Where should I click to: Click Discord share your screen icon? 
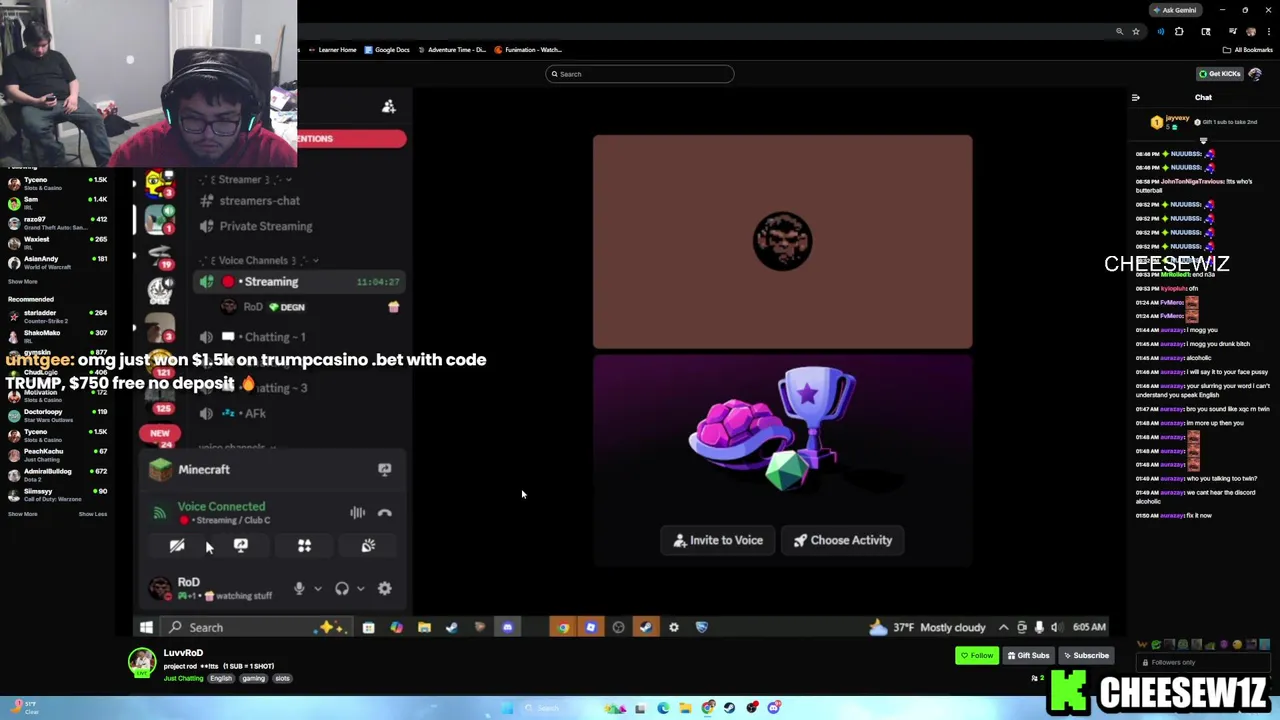point(240,546)
